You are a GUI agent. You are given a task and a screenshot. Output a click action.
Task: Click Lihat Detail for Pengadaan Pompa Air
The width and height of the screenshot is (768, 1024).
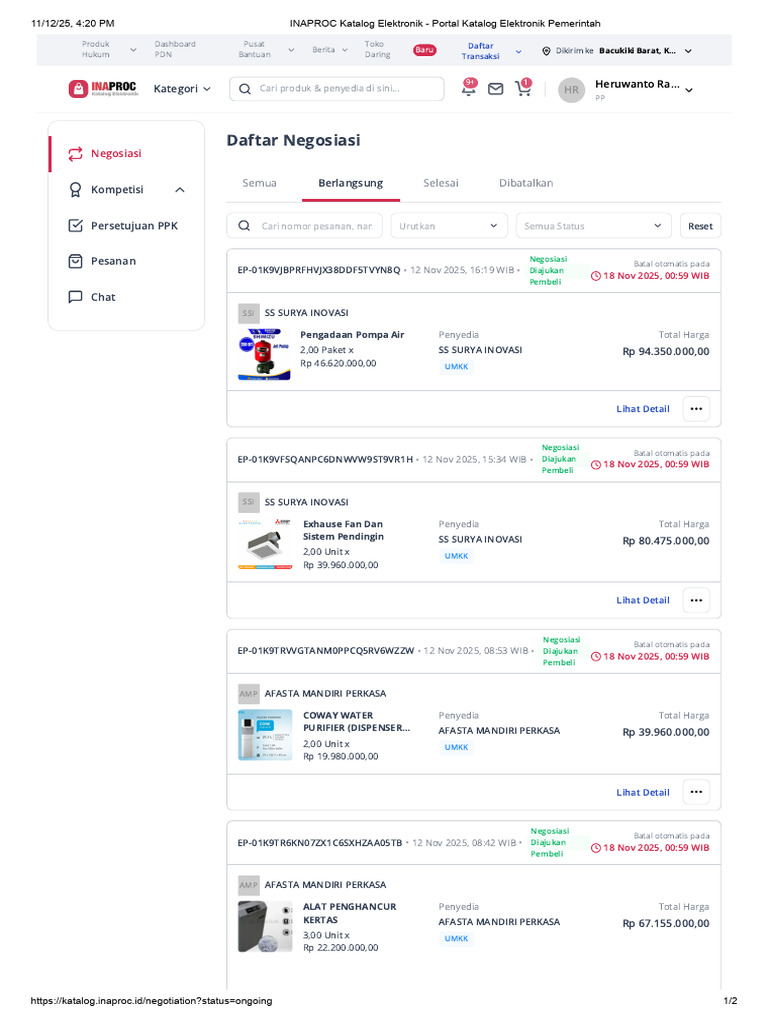tap(643, 409)
